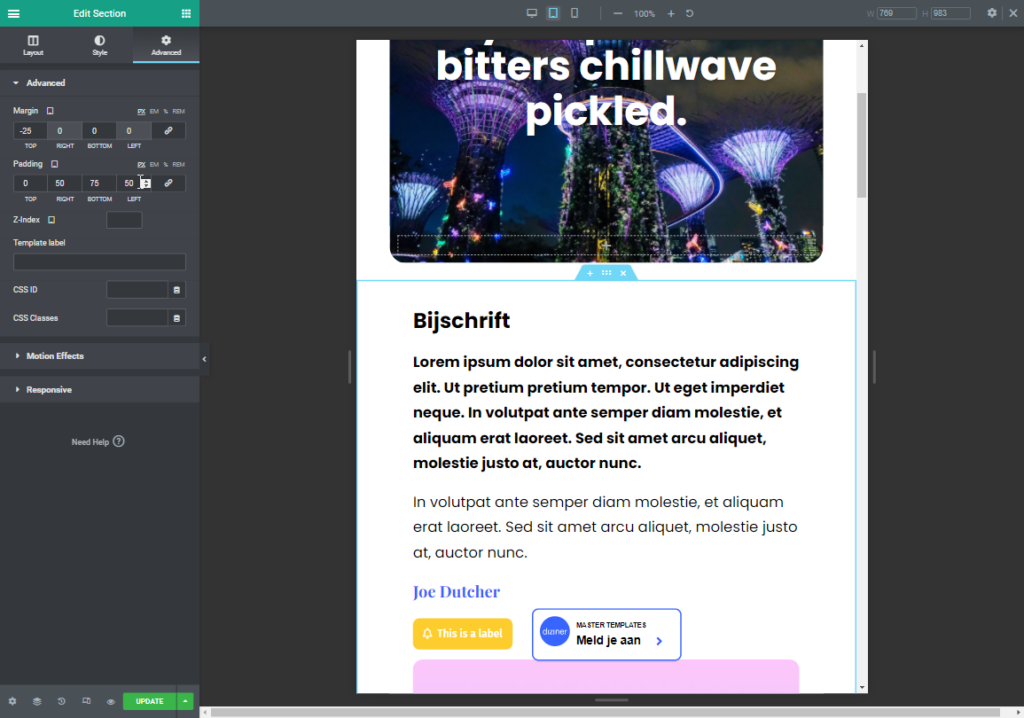Switch preview to mobile device
1024x718 pixels.
574,13
